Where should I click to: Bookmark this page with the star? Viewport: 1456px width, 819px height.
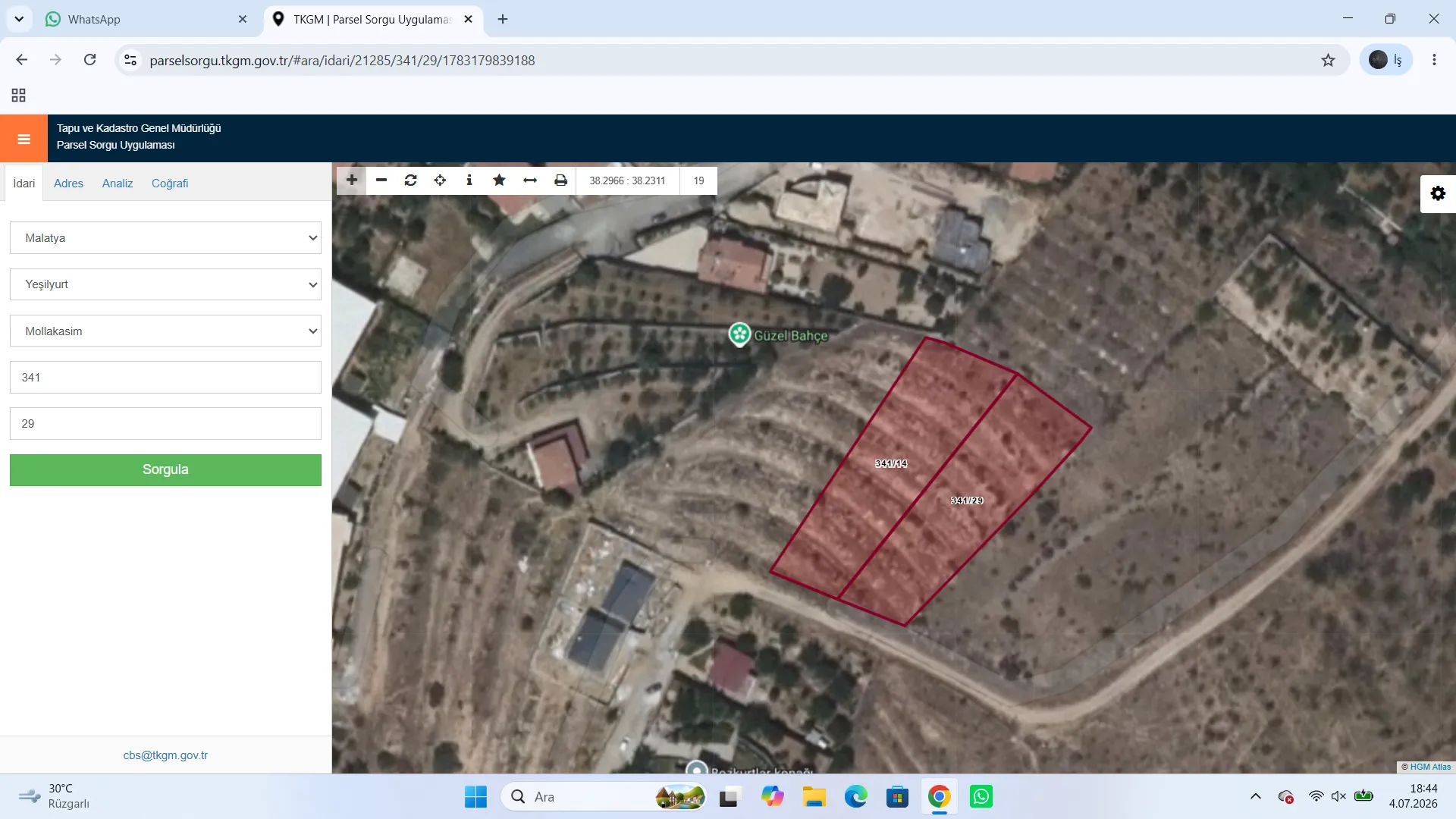point(1328,60)
